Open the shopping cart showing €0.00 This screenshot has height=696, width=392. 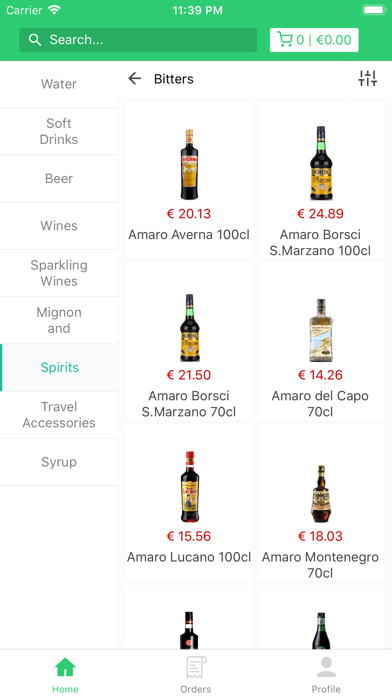tap(314, 40)
